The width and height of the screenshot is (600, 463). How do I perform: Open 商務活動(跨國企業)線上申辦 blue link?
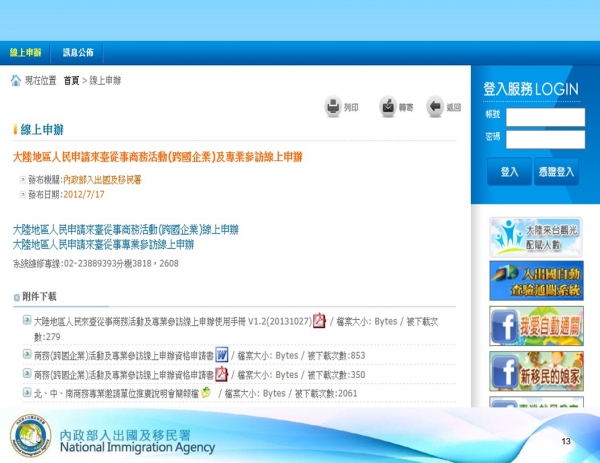(125, 230)
